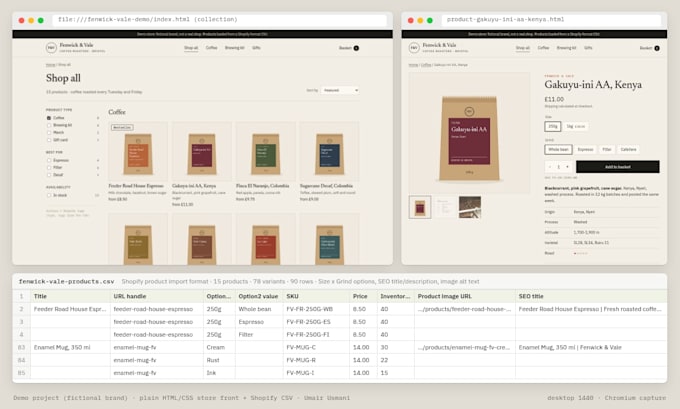Click Coffee breadcrumb in product window
This screenshot has width=680, height=409.
click(x=426, y=65)
